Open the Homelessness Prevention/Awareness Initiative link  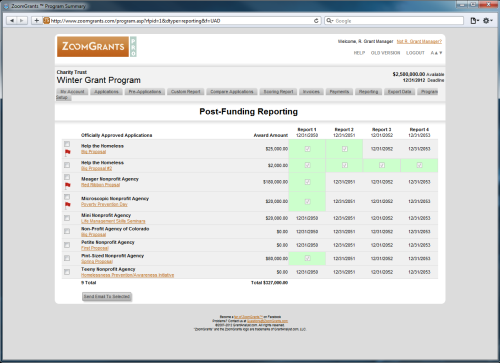(128, 275)
